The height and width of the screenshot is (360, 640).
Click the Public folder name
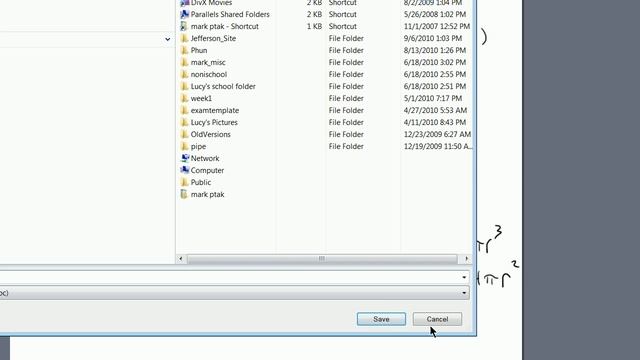[x=201, y=182]
